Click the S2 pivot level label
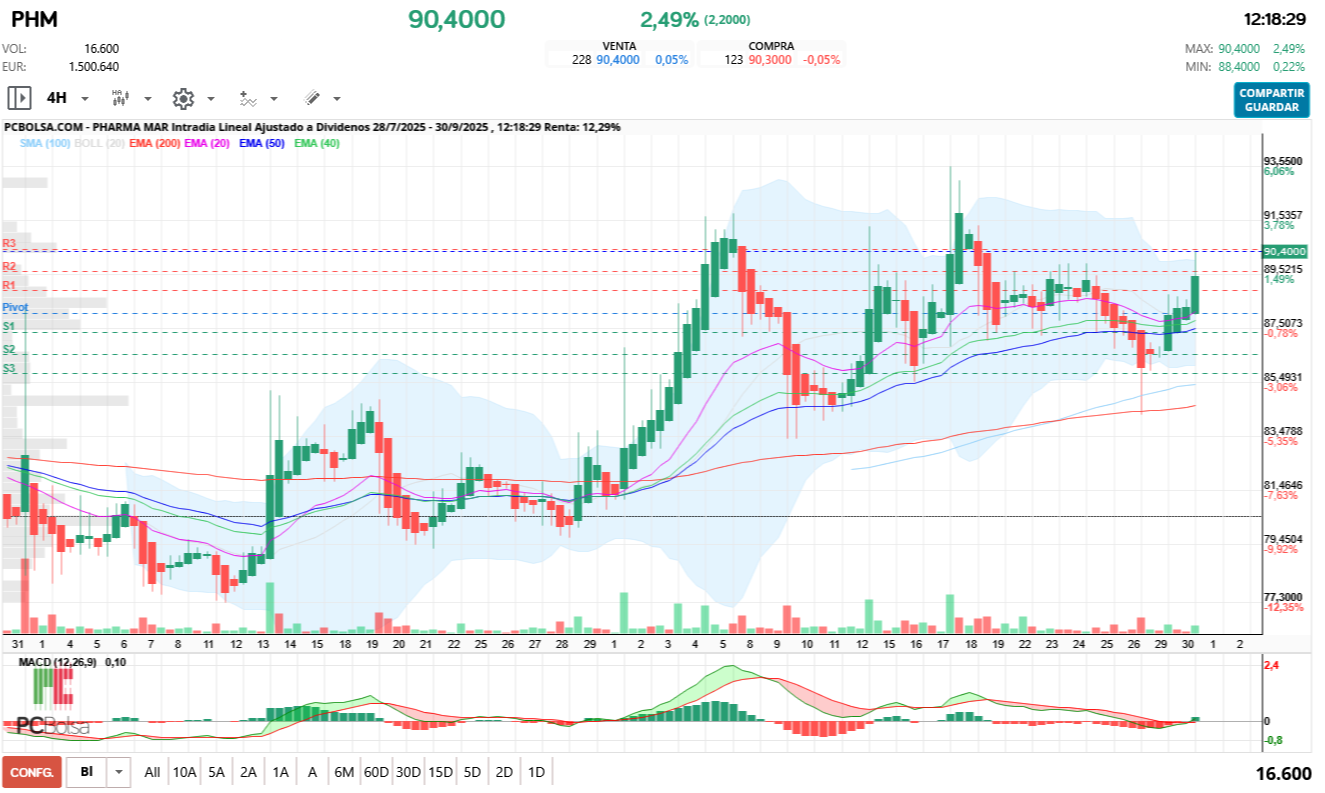The height and width of the screenshot is (793, 1325). [x=8, y=349]
